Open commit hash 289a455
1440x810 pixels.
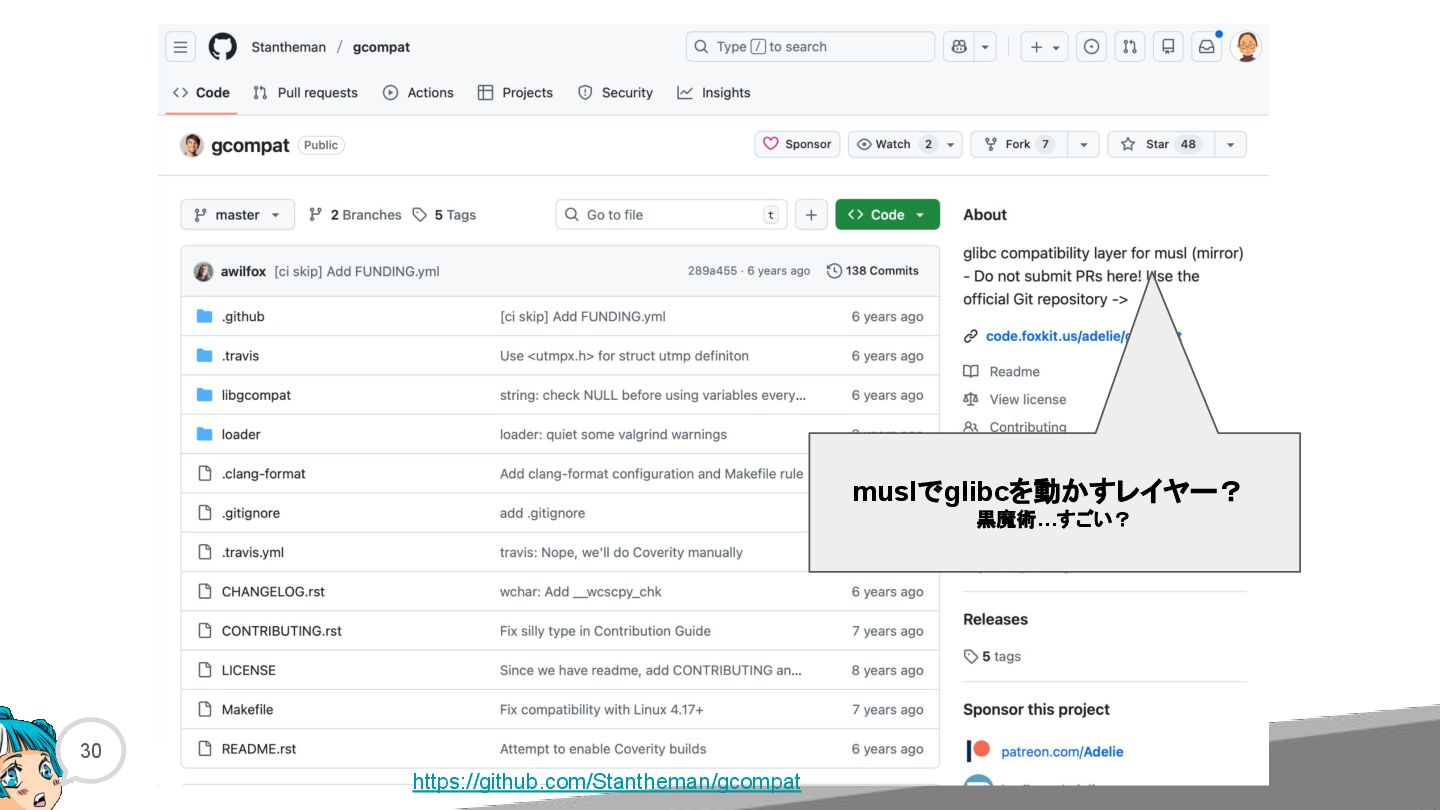pyautogui.click(x=712, y=271)
